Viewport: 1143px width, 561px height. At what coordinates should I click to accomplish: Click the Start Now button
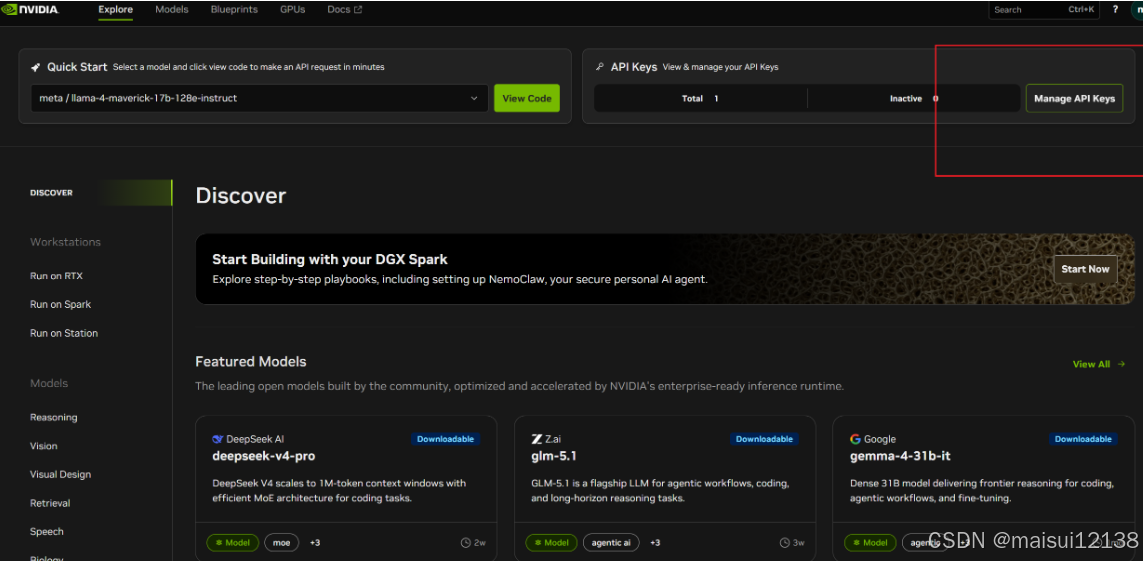(1085, 269)
